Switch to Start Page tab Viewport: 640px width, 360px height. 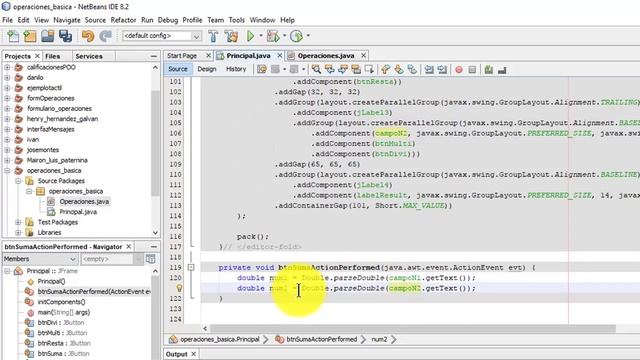coord(182,56)
